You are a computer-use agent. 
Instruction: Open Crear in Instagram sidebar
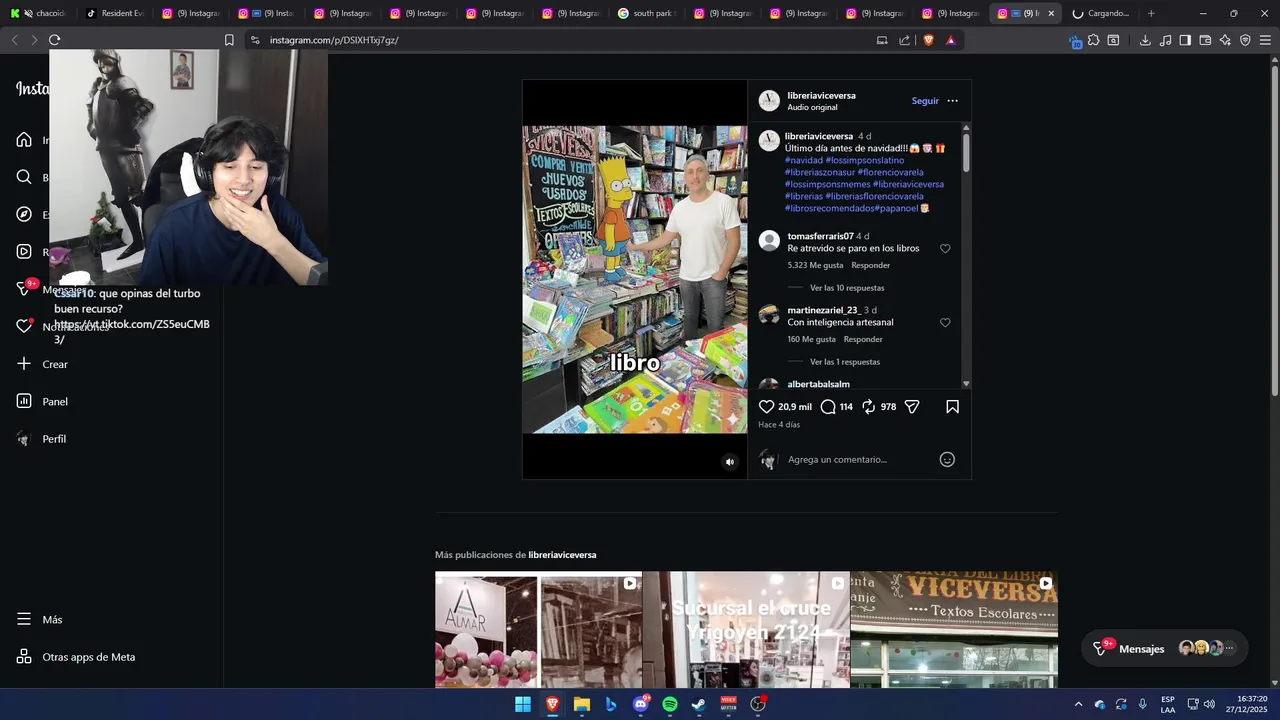coord(42,364)
